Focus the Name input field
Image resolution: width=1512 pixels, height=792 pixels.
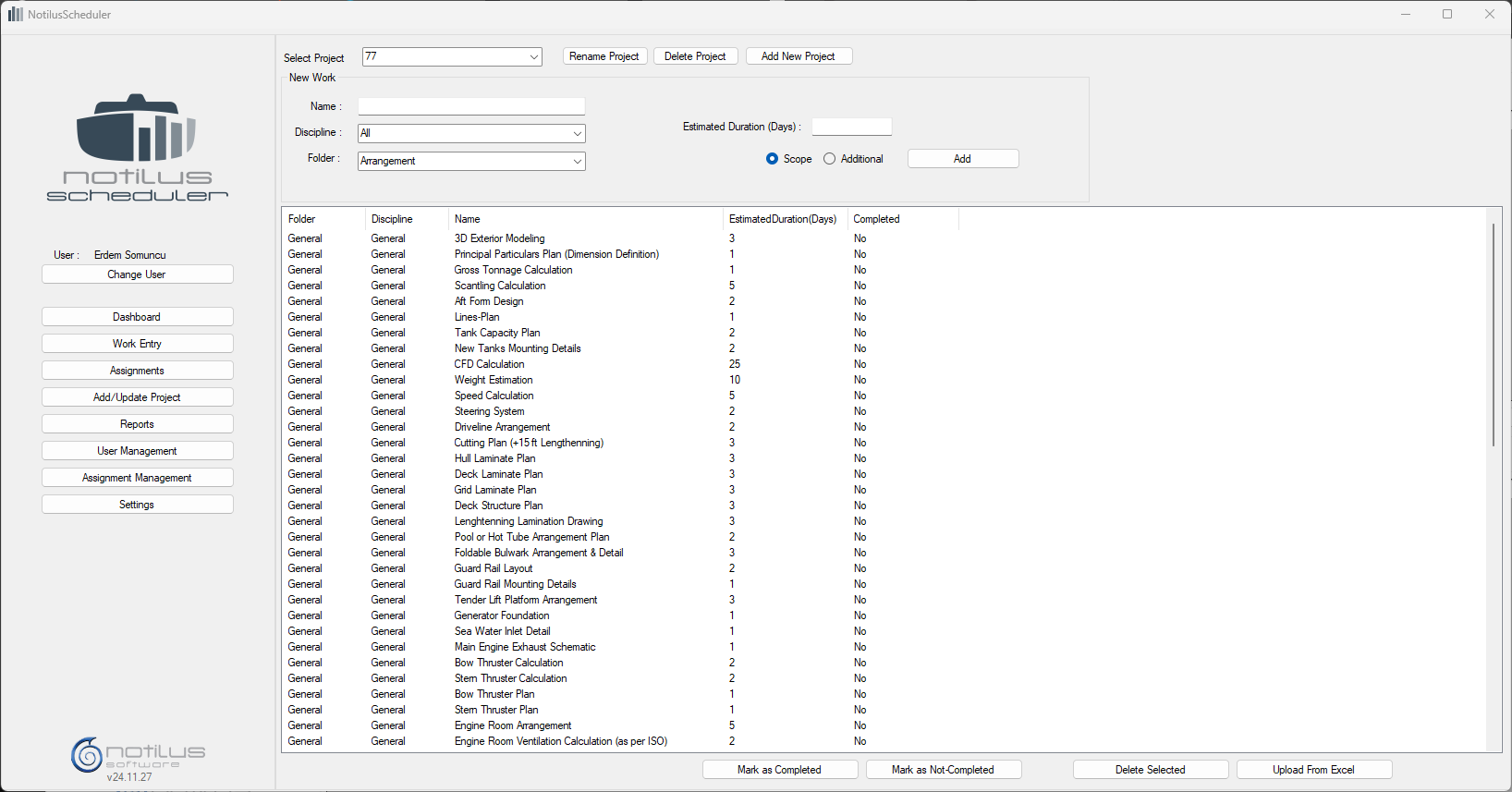coord(471,106)
